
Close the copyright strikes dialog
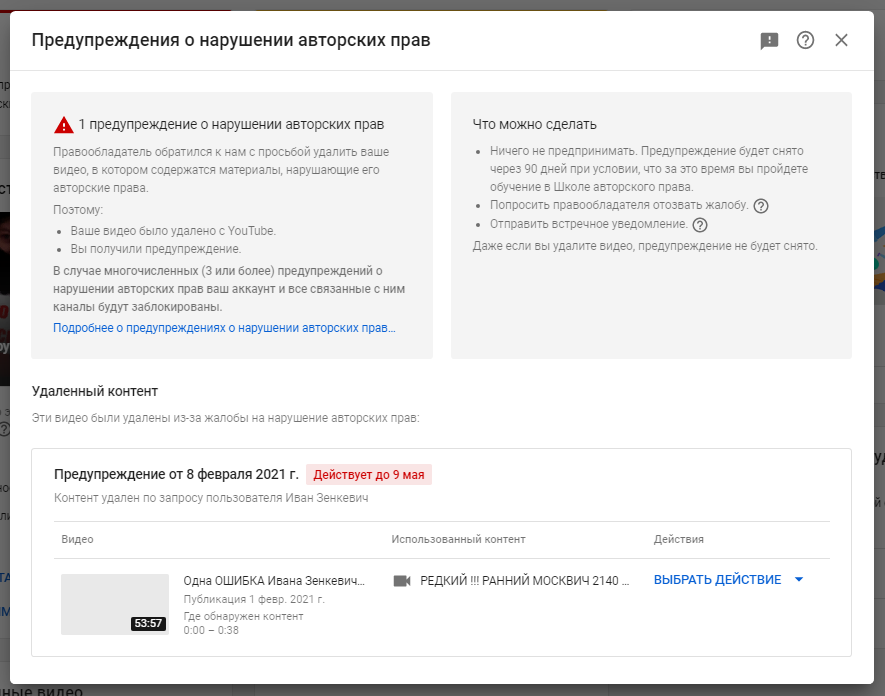point(841,40)
